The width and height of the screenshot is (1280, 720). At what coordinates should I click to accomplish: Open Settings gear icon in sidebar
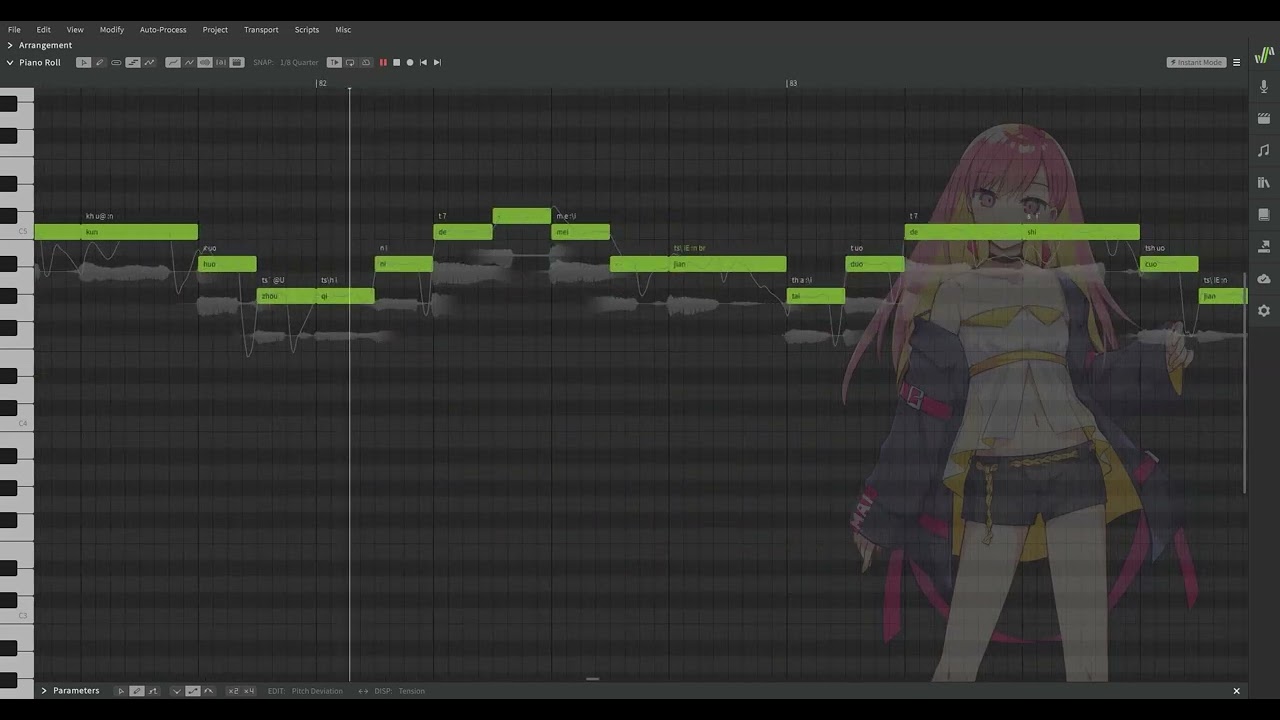click(x=1264, y=311)
